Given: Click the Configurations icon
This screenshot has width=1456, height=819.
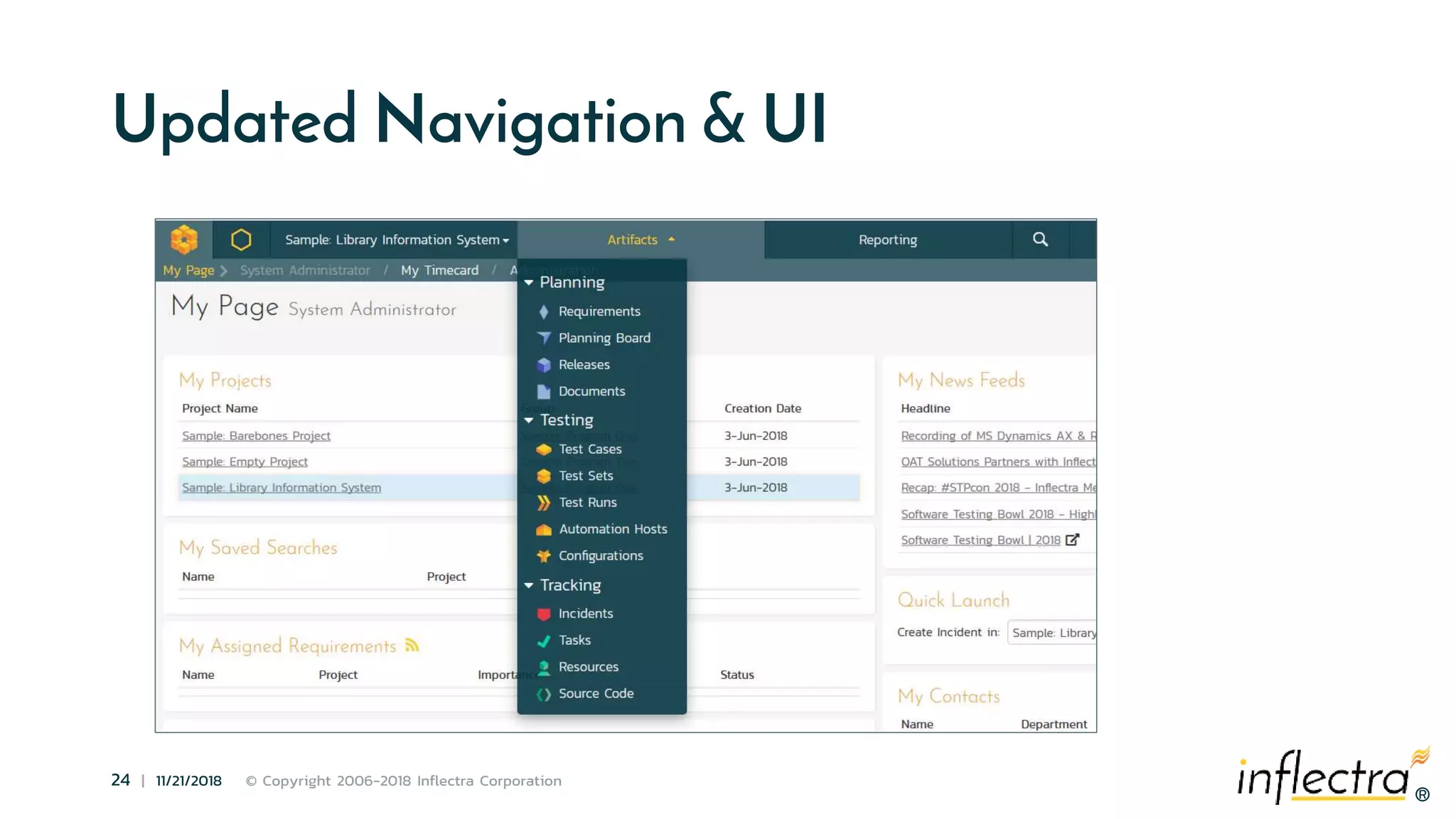Looking at the screenshot, I should click(544, 556).
